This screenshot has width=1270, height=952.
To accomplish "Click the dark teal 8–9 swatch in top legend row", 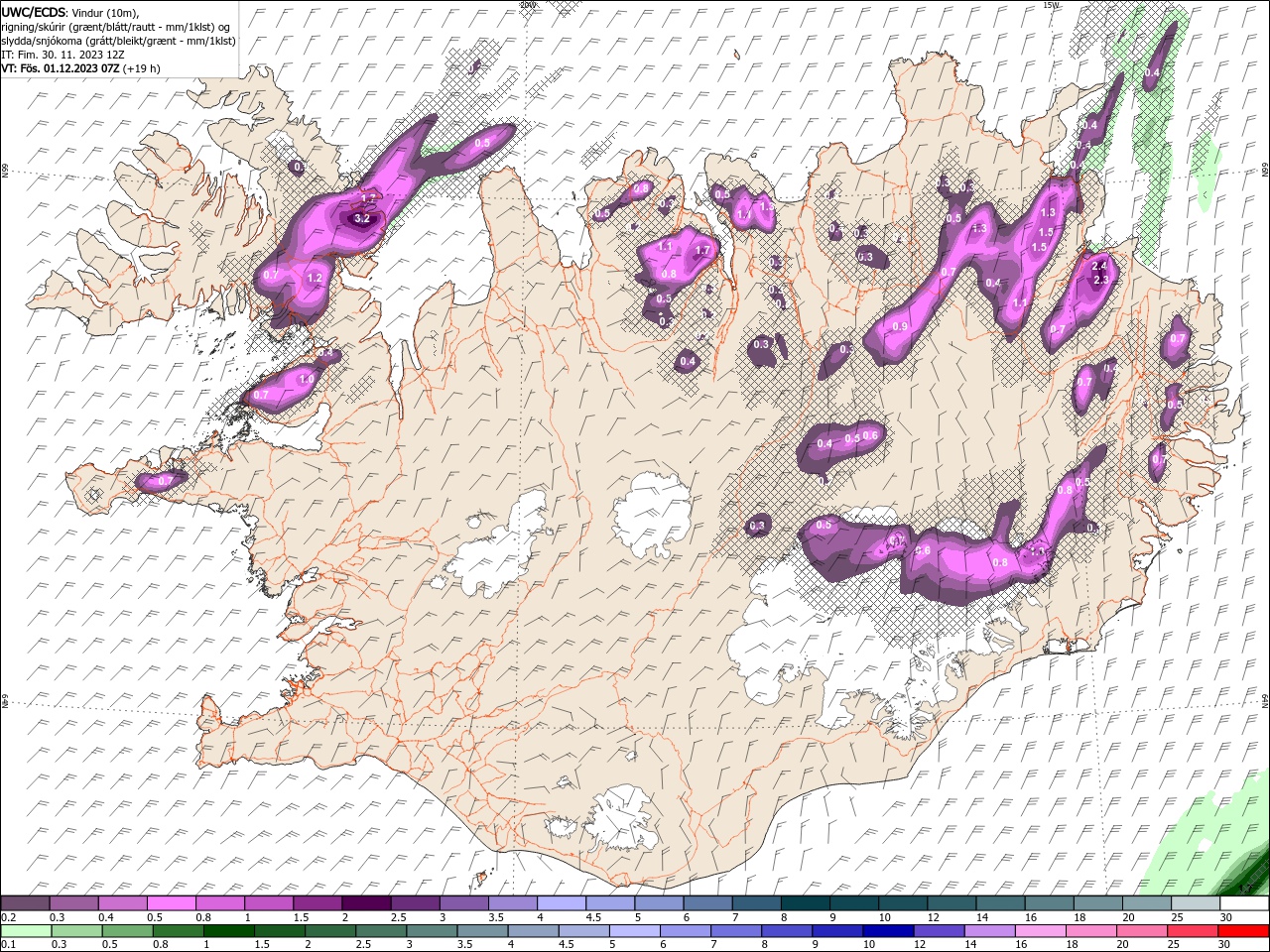I will tap(806, 903).
